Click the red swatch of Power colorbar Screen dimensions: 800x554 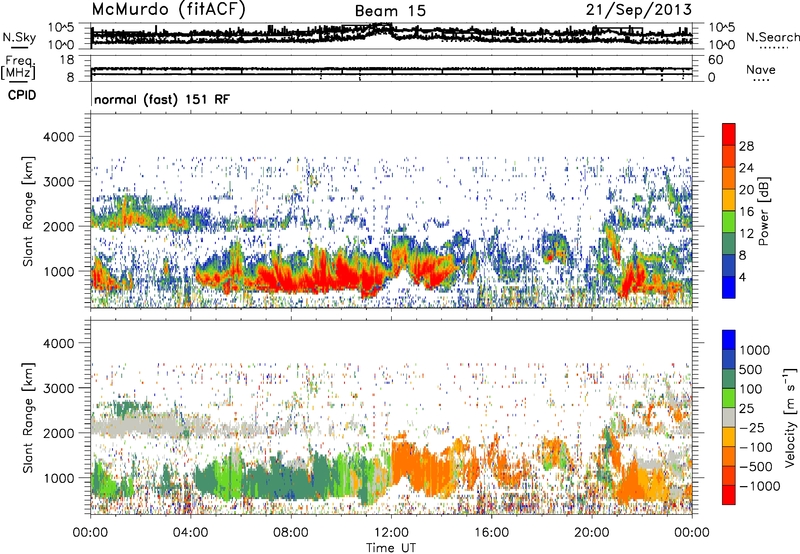pyautogui.click(x=729, y=134)
